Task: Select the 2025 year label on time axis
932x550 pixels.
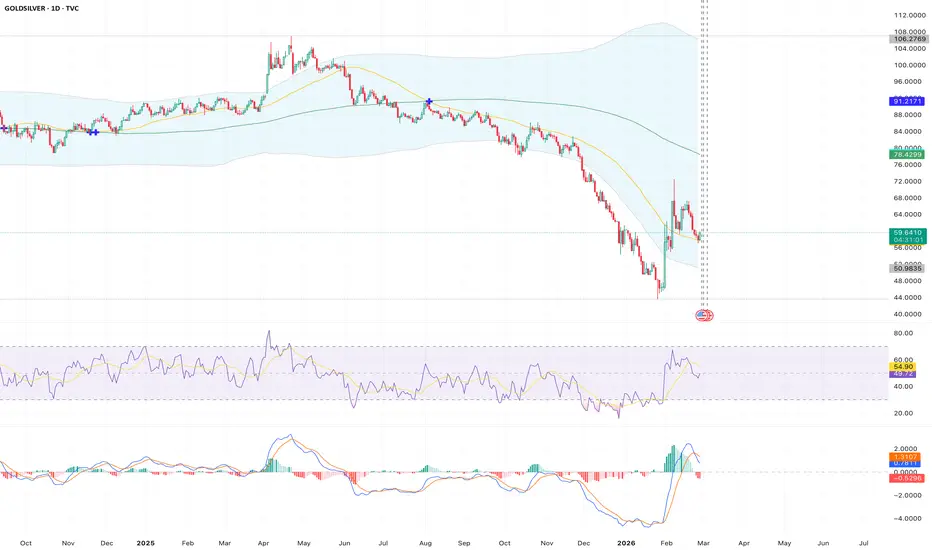Action: click(145, 543)
